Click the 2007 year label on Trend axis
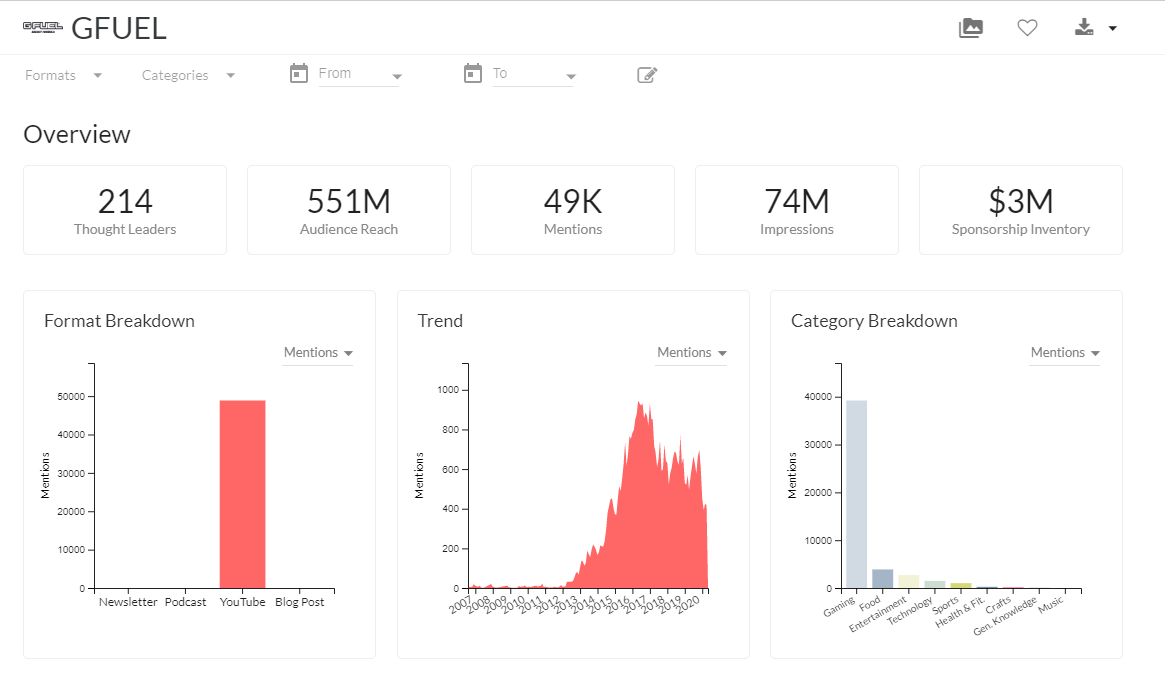 [461, 604]
